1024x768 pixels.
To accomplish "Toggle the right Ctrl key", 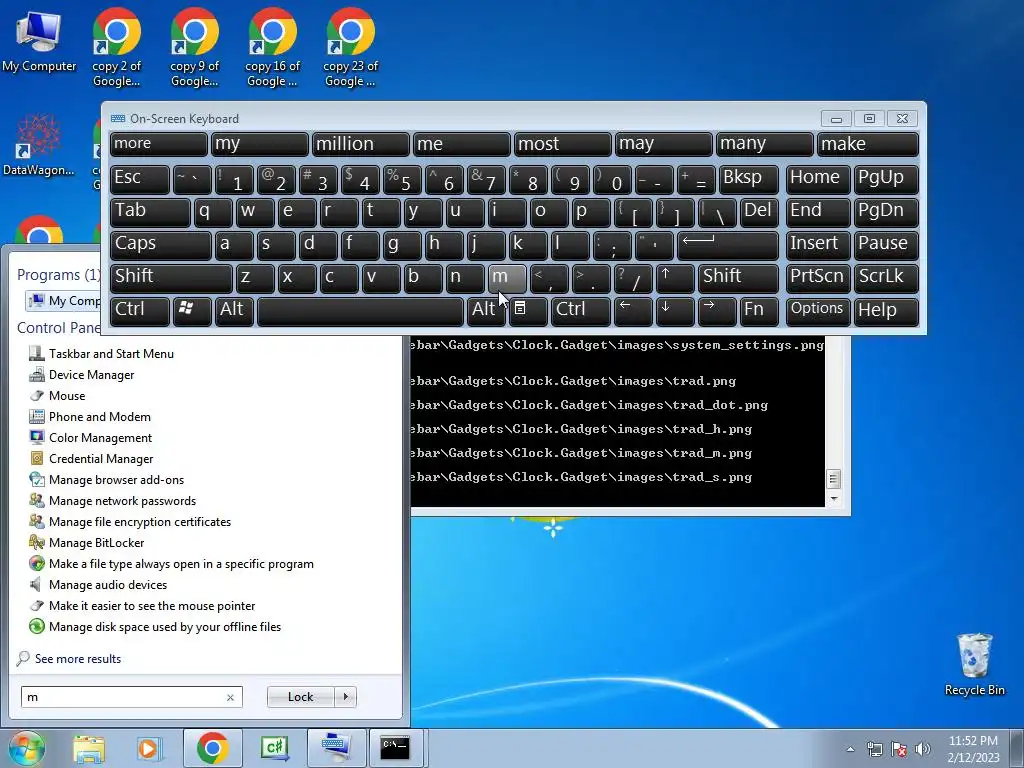I will 580,311.
